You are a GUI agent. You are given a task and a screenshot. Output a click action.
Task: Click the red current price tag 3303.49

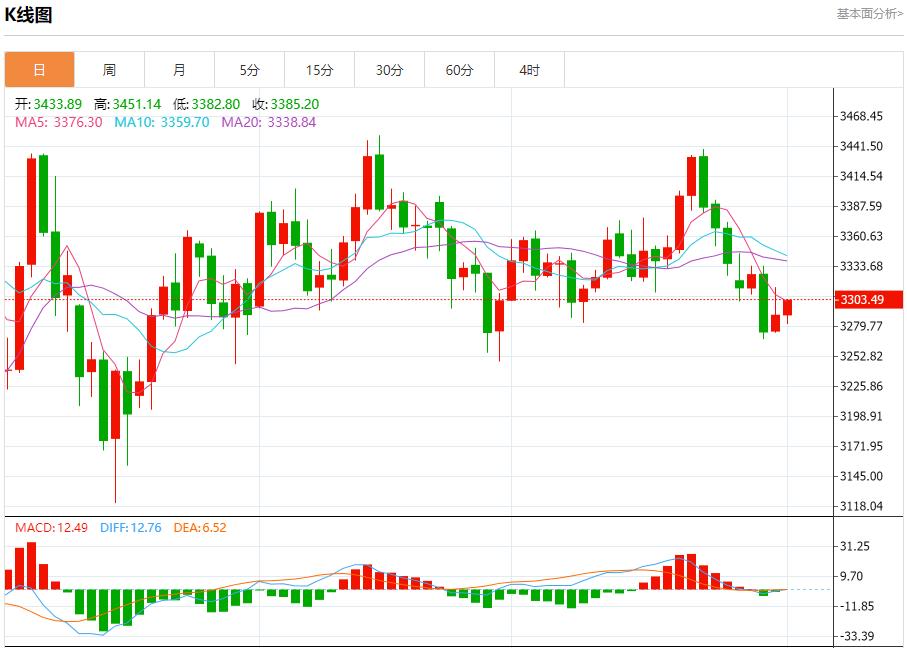click(867, 298)
